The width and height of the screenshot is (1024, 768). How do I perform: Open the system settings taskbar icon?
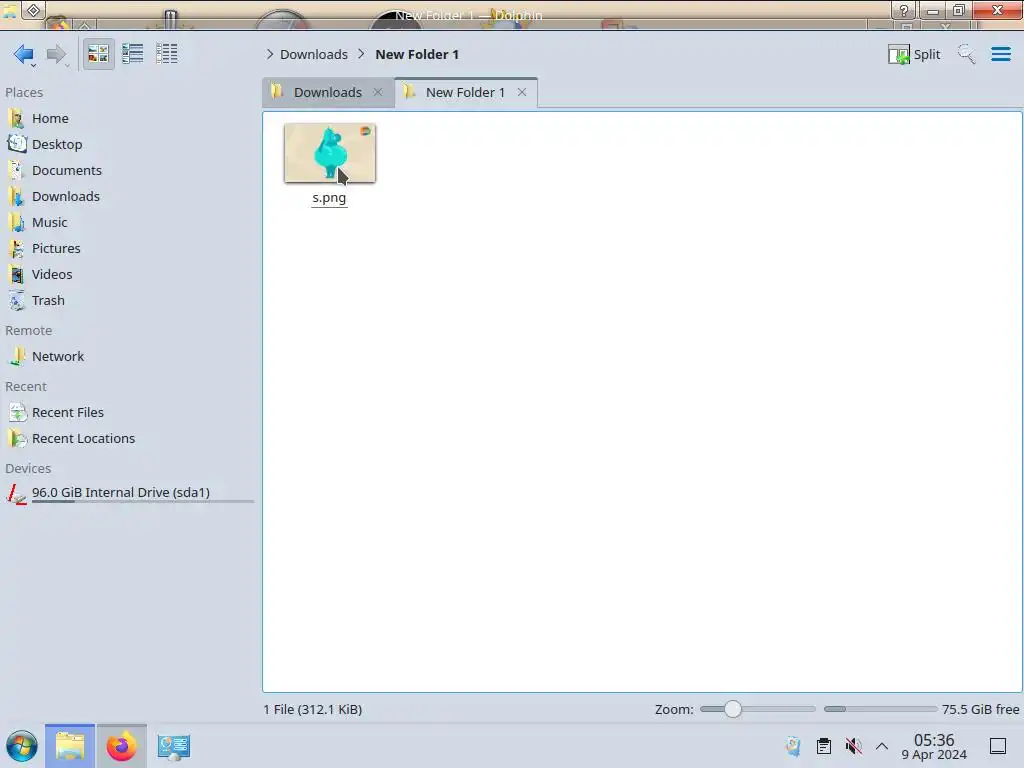174,746
